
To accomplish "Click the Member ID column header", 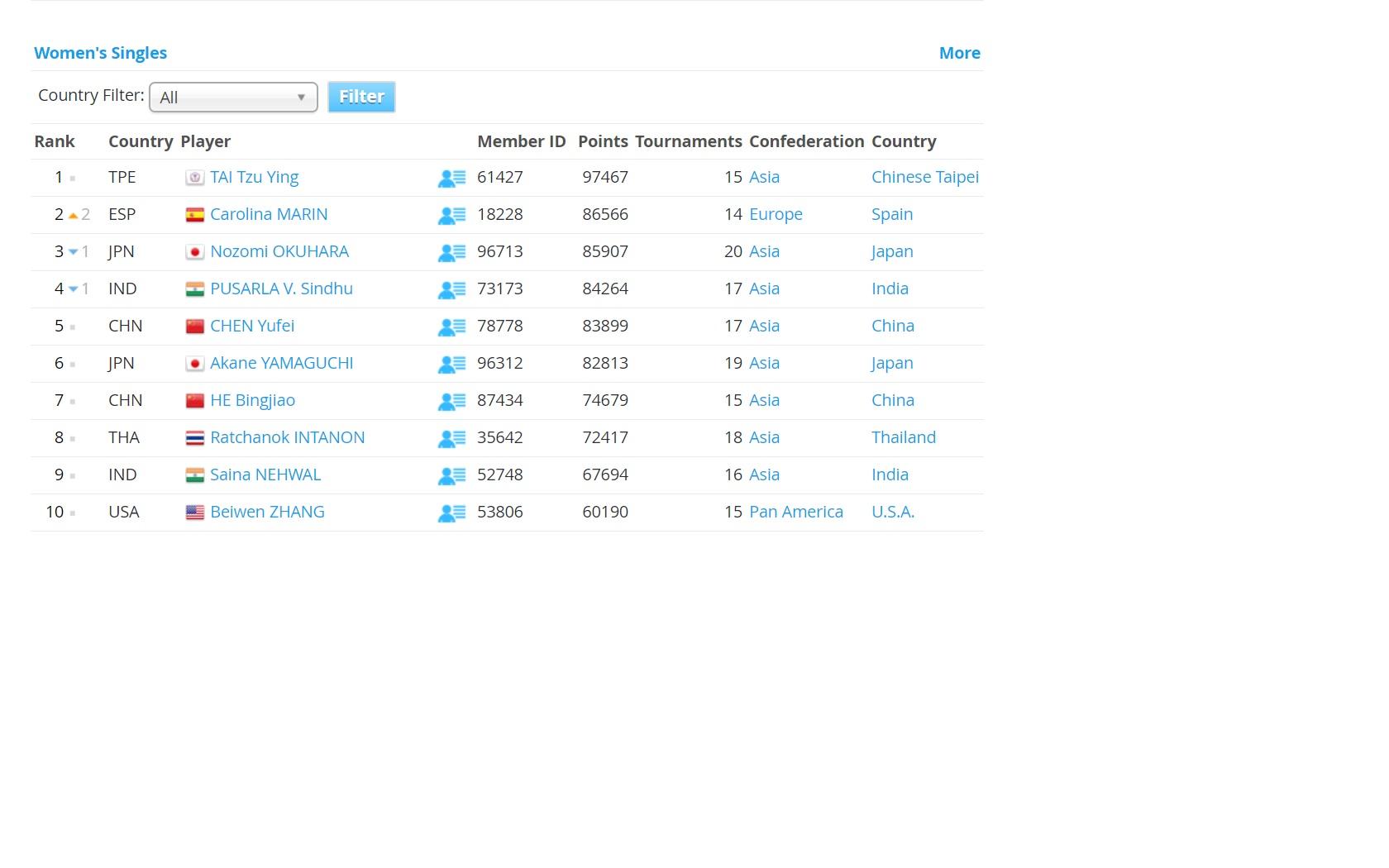I will (522, 141).
